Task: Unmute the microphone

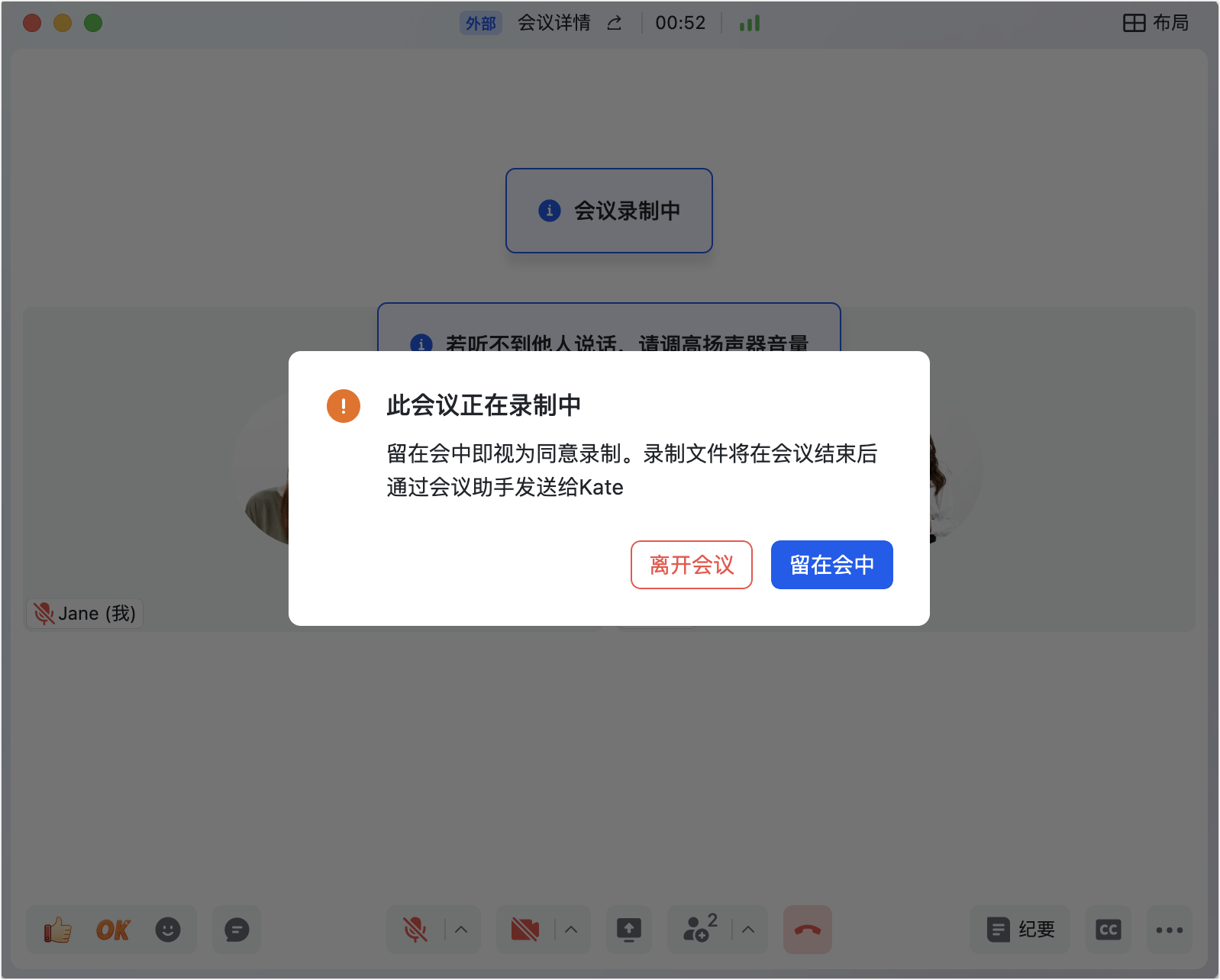Action: pos(415,930)
